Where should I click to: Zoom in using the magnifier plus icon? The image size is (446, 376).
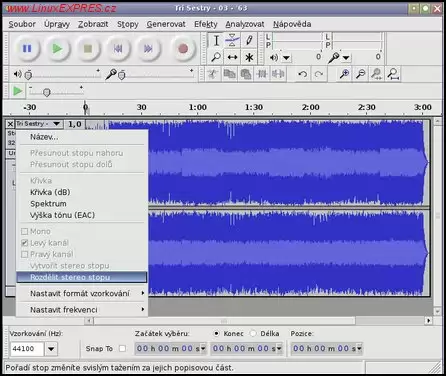(344, 74)
